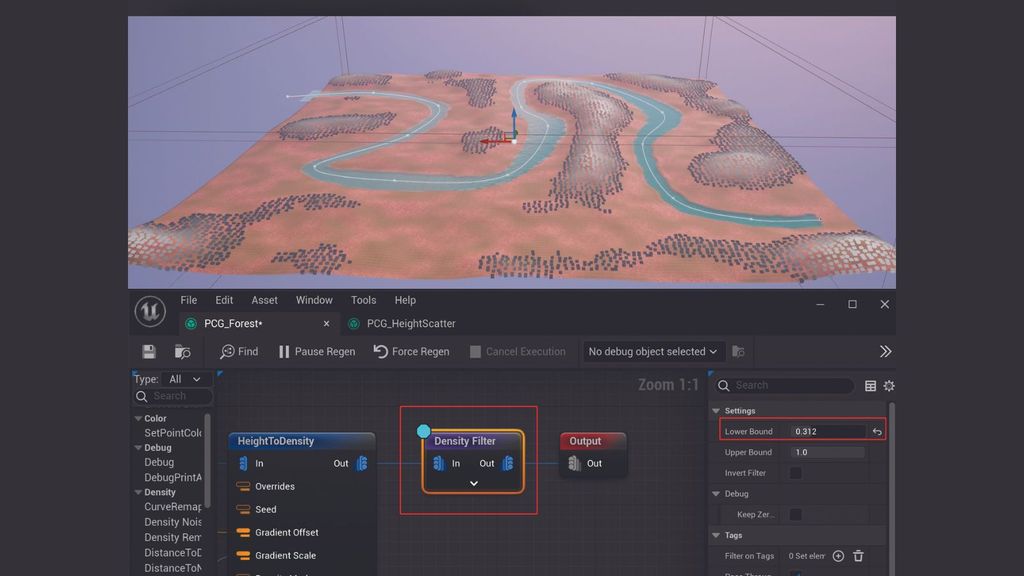Screen dimensions: 1024x576
Task: Expand the Density Filter node's chevron
Action: [473, 483]
